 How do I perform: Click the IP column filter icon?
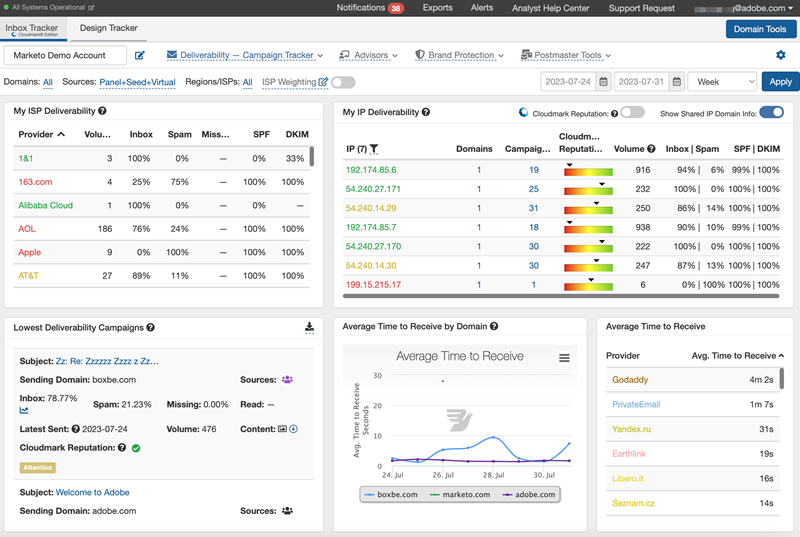(374, 149)
